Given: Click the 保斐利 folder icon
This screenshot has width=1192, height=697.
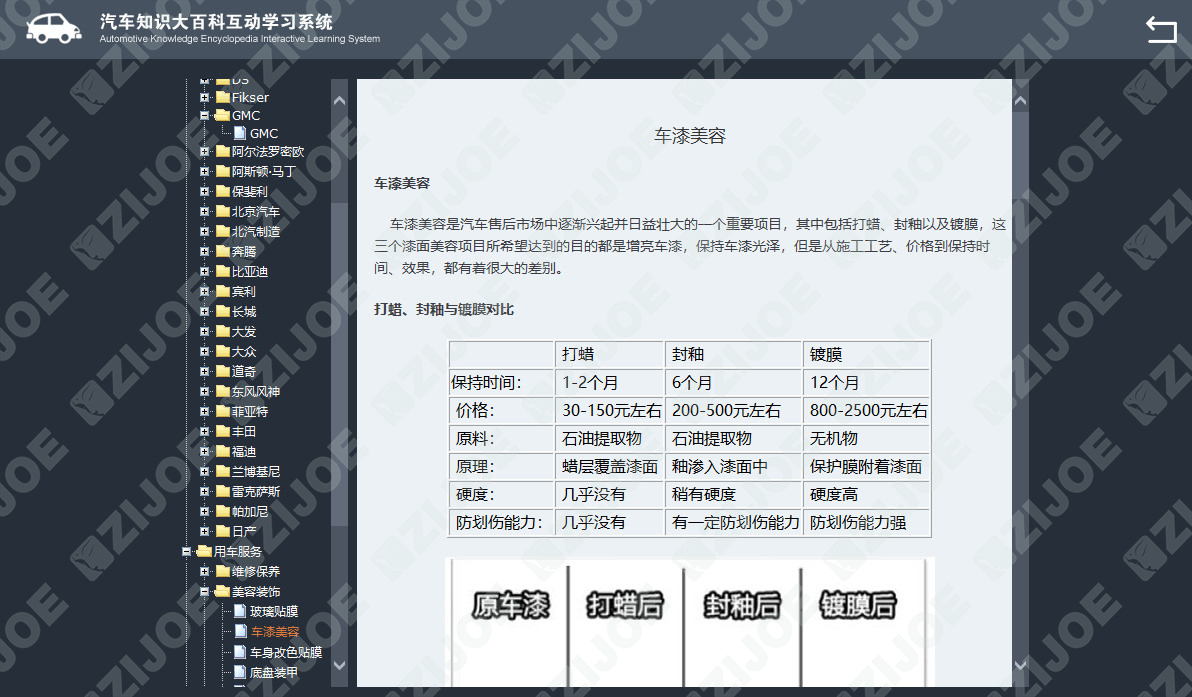Looking at the screenshot, I should pyautogui.click(x=223, y=191).
